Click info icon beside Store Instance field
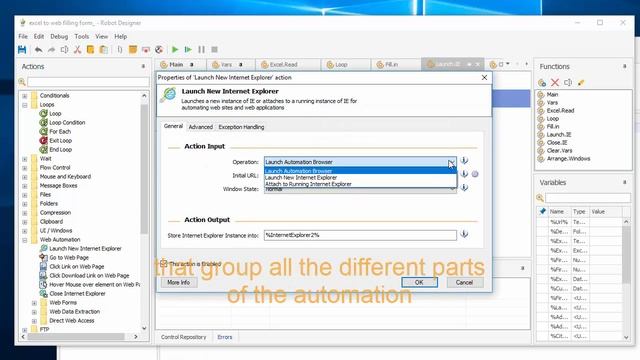 [x=464, y=234]
